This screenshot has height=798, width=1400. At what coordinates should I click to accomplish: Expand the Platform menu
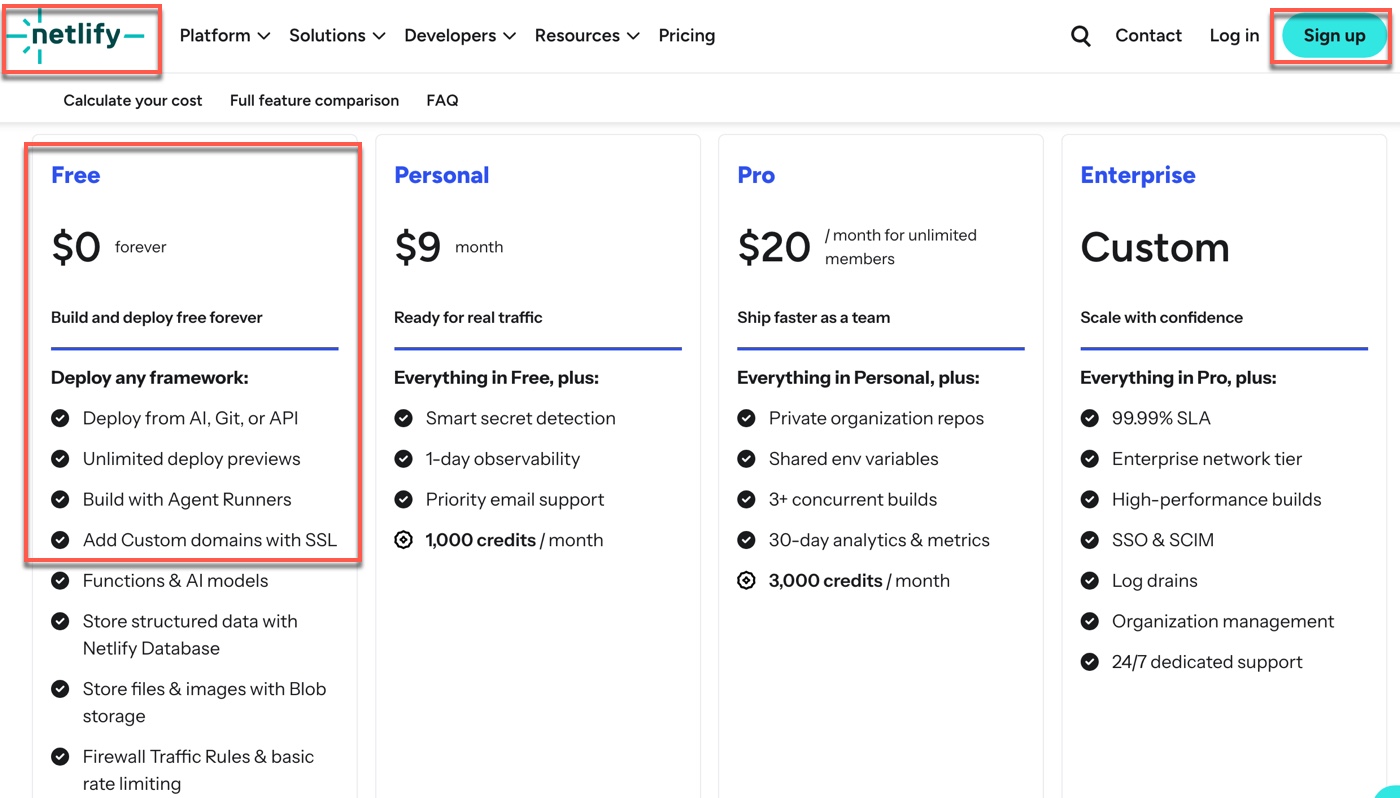(225, 36)
